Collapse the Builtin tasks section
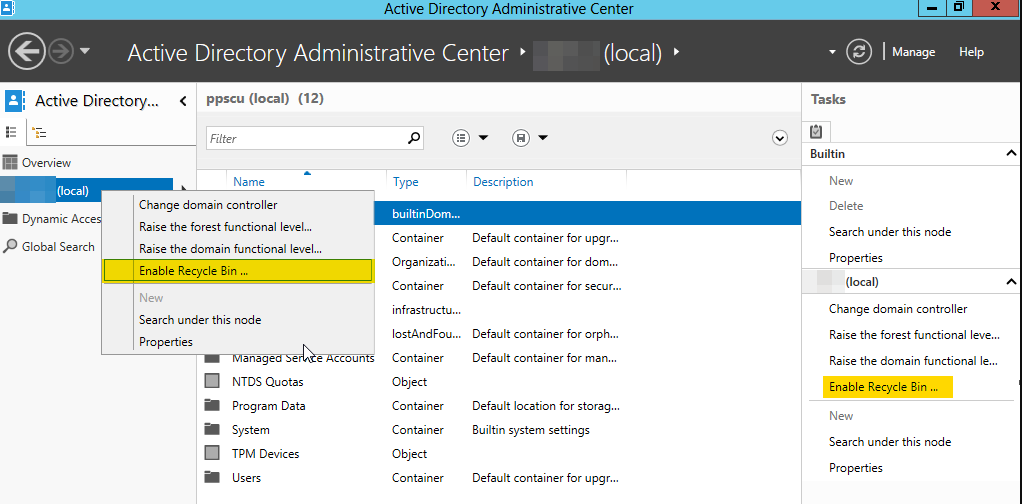1022x504 pixels. 1011,154
